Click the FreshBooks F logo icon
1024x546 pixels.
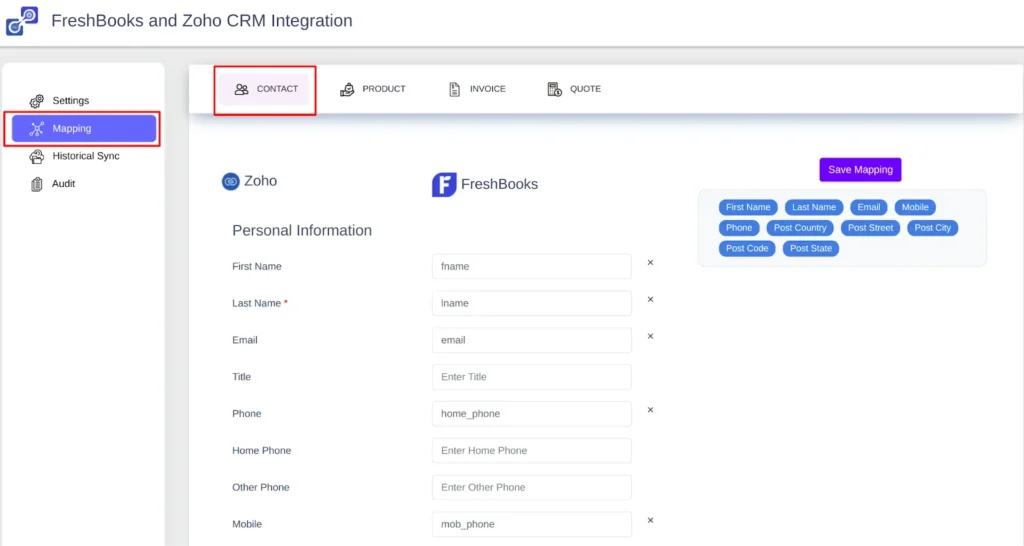(x=444, y=185)
